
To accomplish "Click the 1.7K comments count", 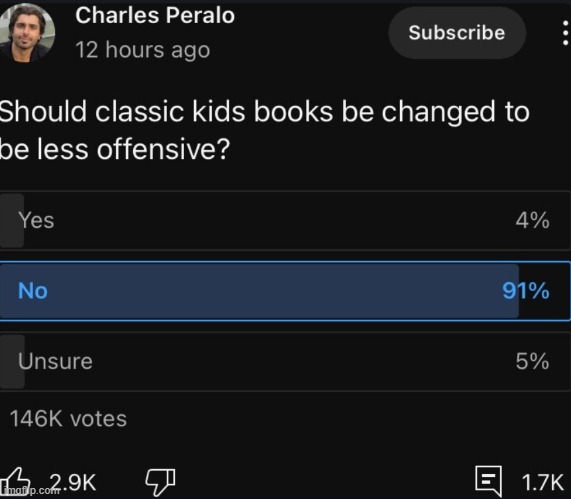I will click(543, 482).
